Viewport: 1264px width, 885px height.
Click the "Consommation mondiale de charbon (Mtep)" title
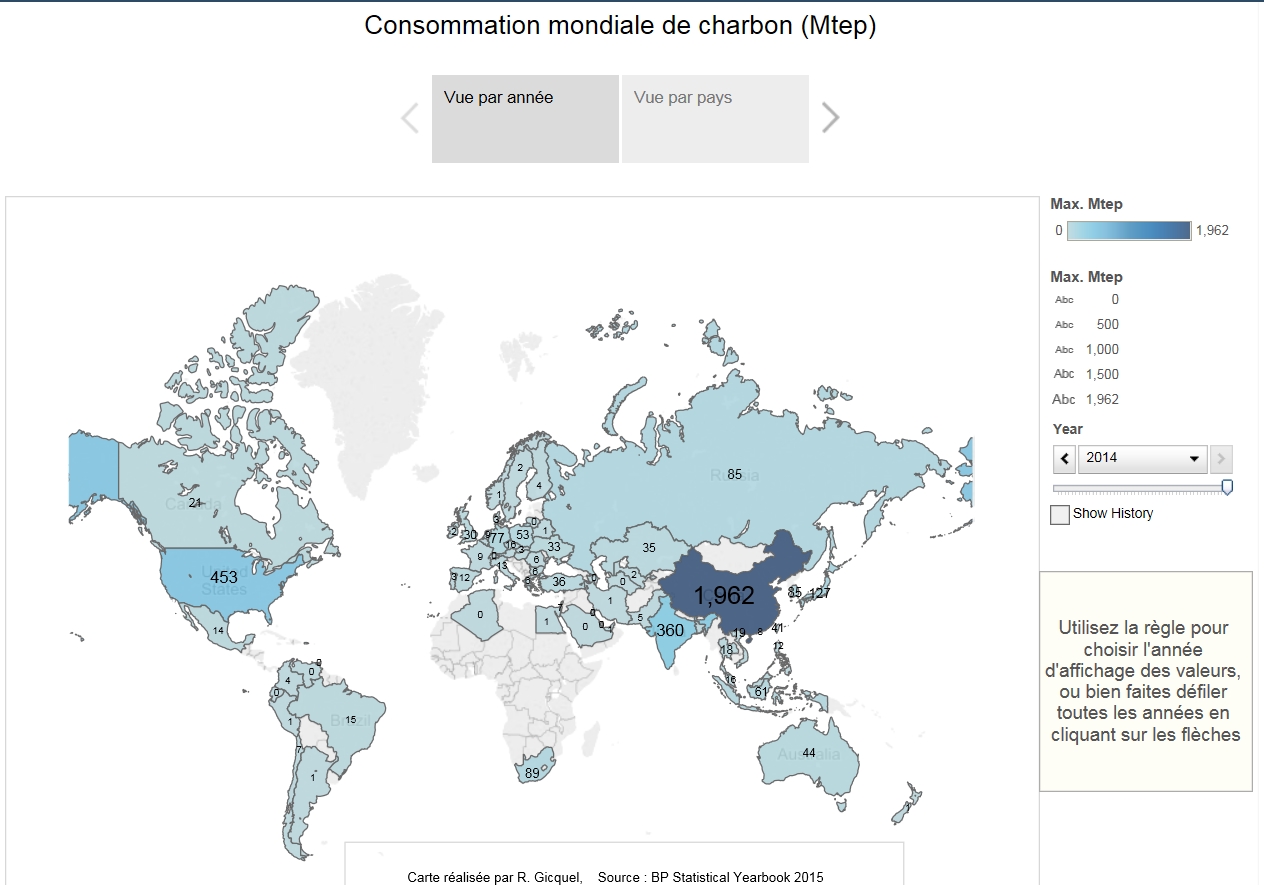click(620, 26)
